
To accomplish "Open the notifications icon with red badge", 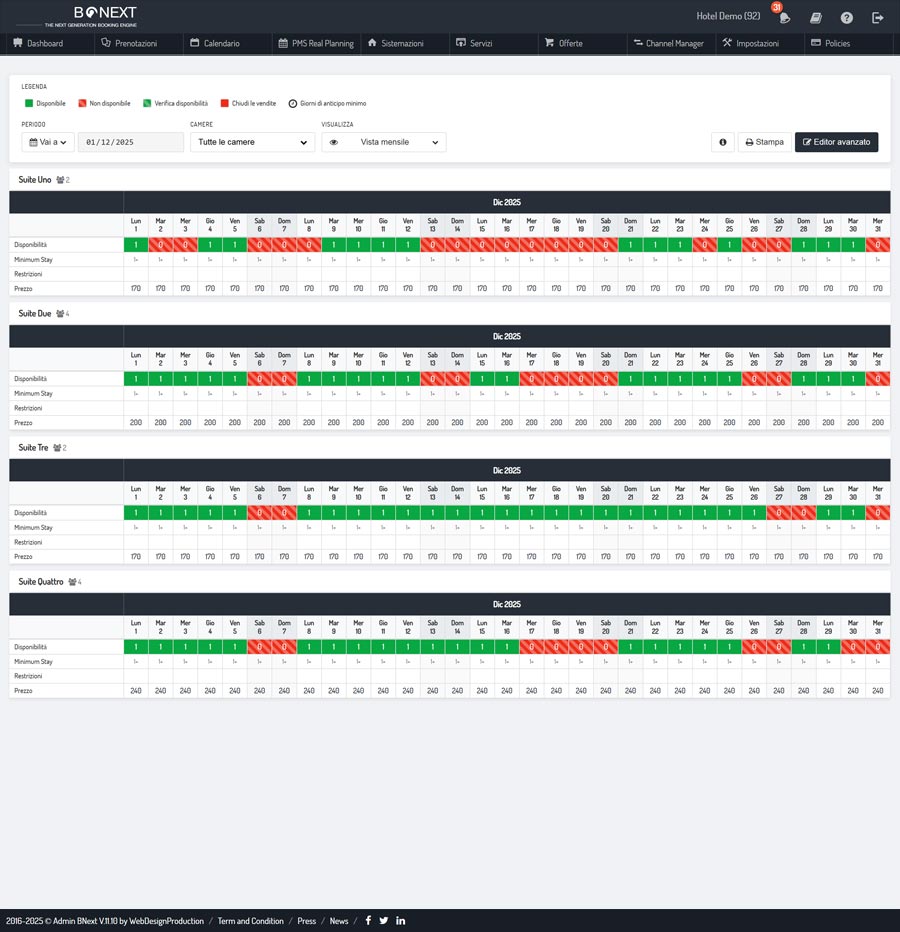I will pyautogui.click(x=784, y=17).
